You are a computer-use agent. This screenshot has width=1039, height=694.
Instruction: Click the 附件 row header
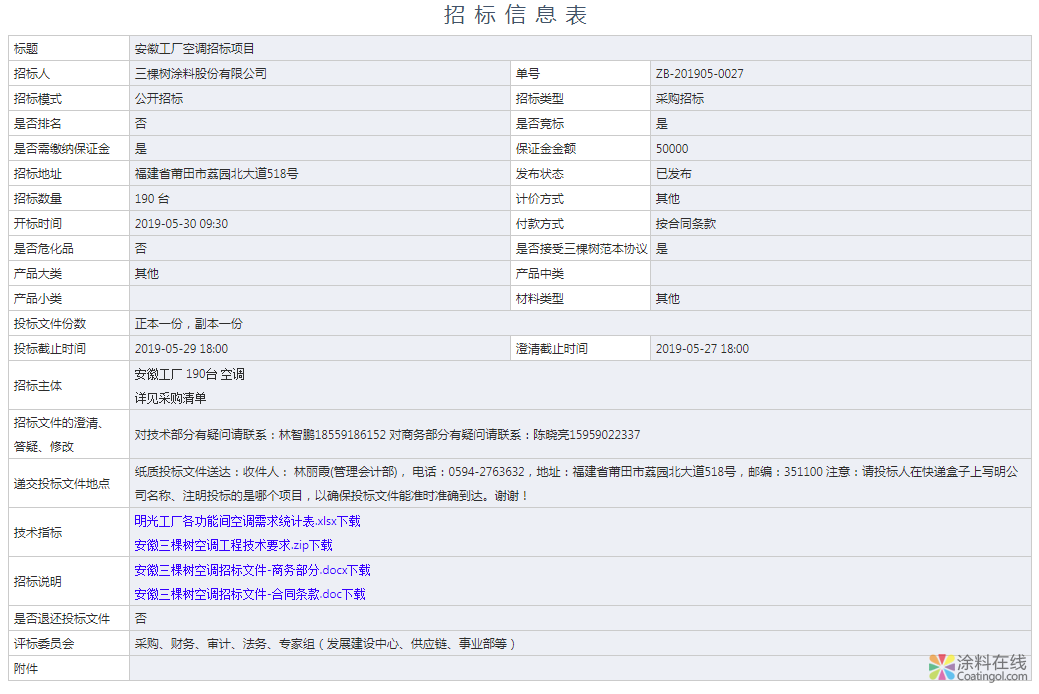(26, 668)
